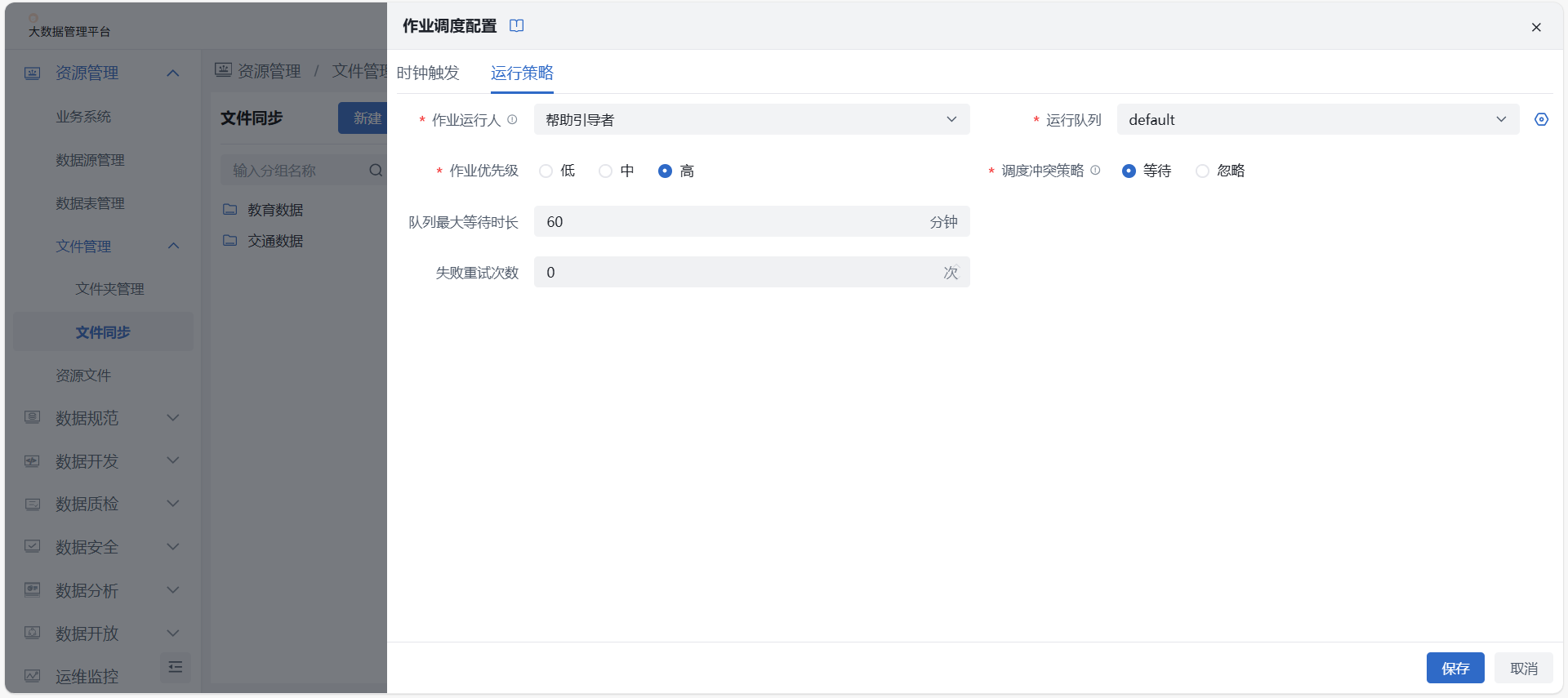Image resolution: width=1568 pixels, height=698 pixels.
Task: Click 资源管理 breadcrumb link
Action: (x=269, y=71)
